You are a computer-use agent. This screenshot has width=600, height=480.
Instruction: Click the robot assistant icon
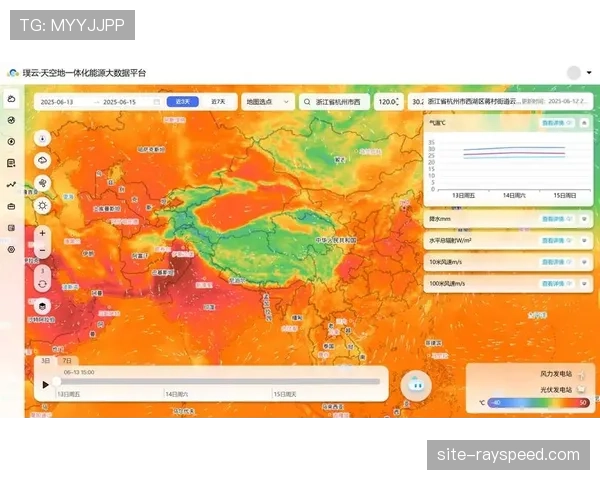(415, 385)
